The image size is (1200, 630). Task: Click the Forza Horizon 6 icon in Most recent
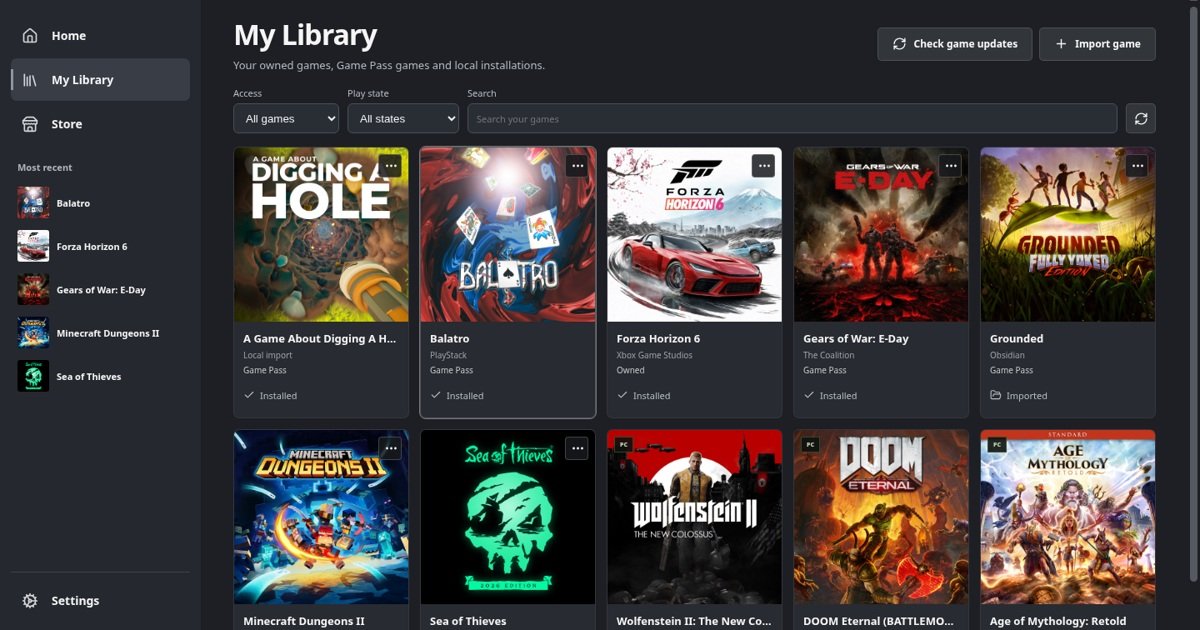point(33,246)
